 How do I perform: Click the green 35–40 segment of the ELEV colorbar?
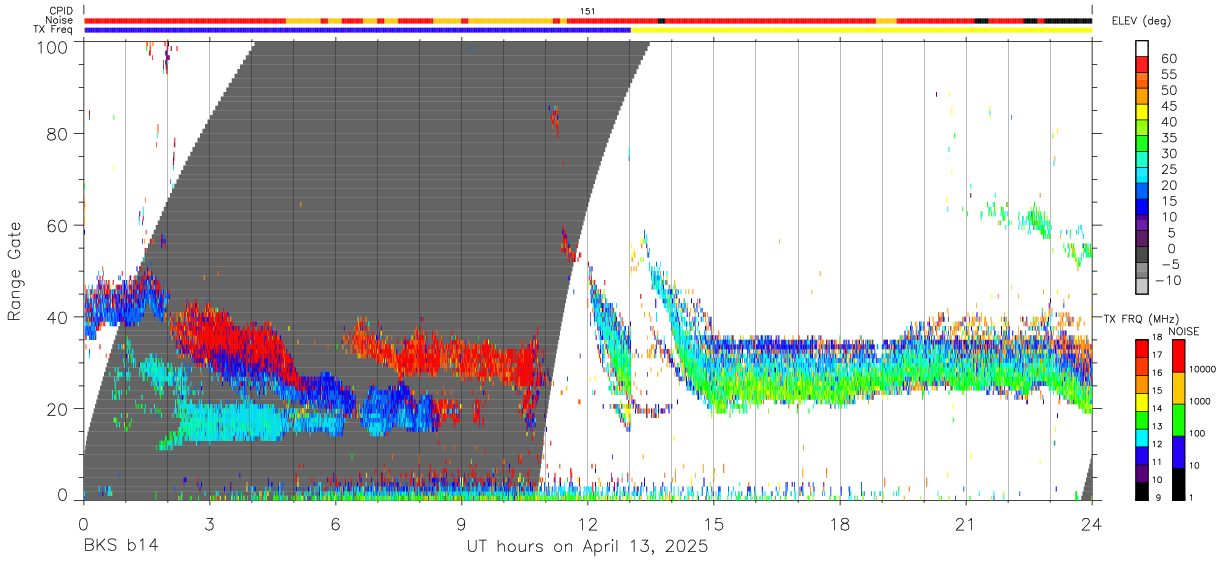coord(1142,129)
